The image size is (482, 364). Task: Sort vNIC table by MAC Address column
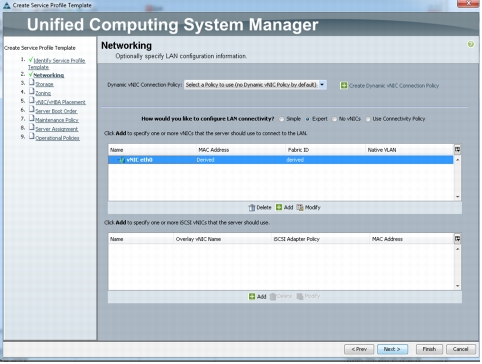(241, 150)
